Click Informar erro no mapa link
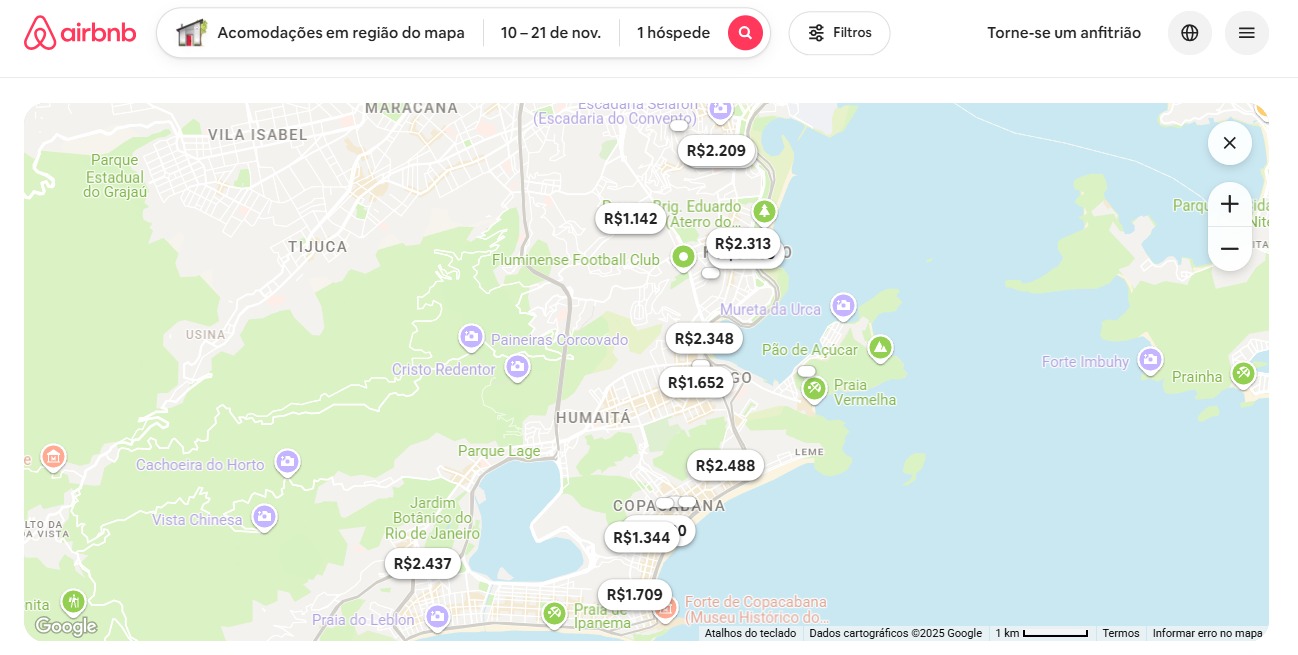The height and width of the screenshot is (655, 1298). coord(1207,633)
